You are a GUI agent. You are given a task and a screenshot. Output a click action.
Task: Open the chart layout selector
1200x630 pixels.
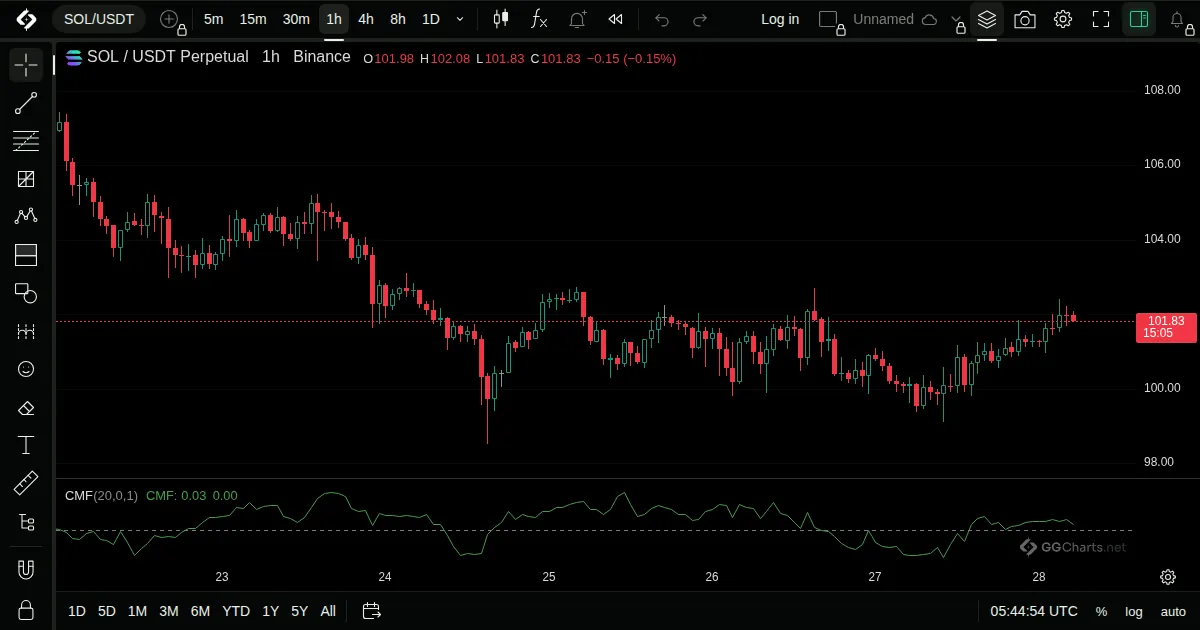pos(828,19)
